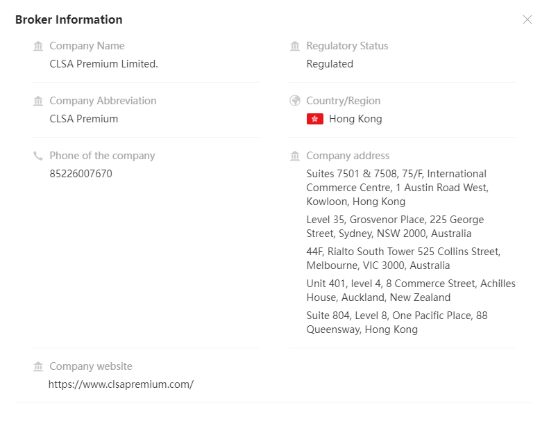550x431 pixels.
Task: Select the CLSA Premium Limited. company name text
Action: tap(104, 64)
